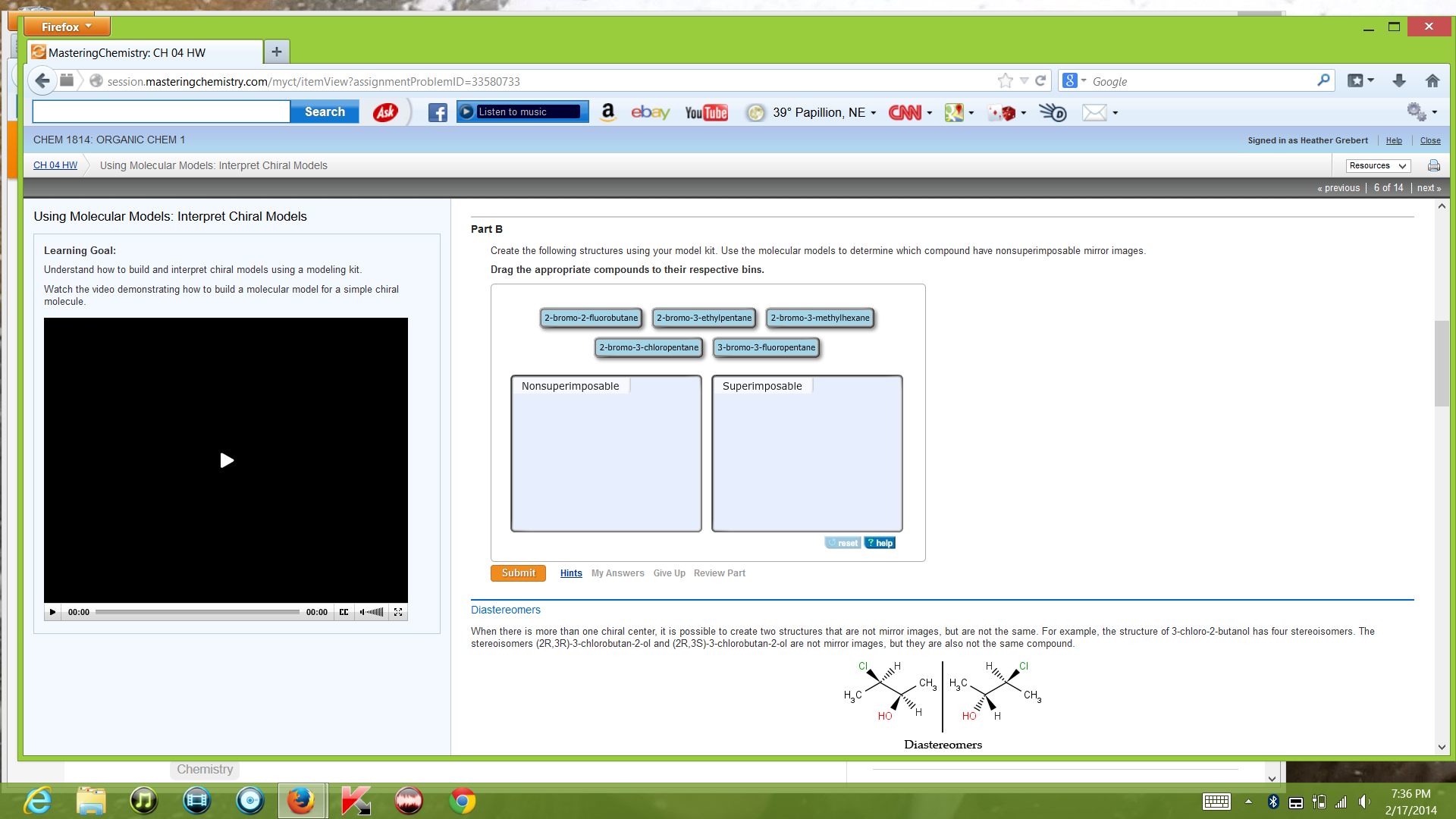Open YouTube from the toolbar
This screenshot has height=819, width=1456.
[705, 112]
